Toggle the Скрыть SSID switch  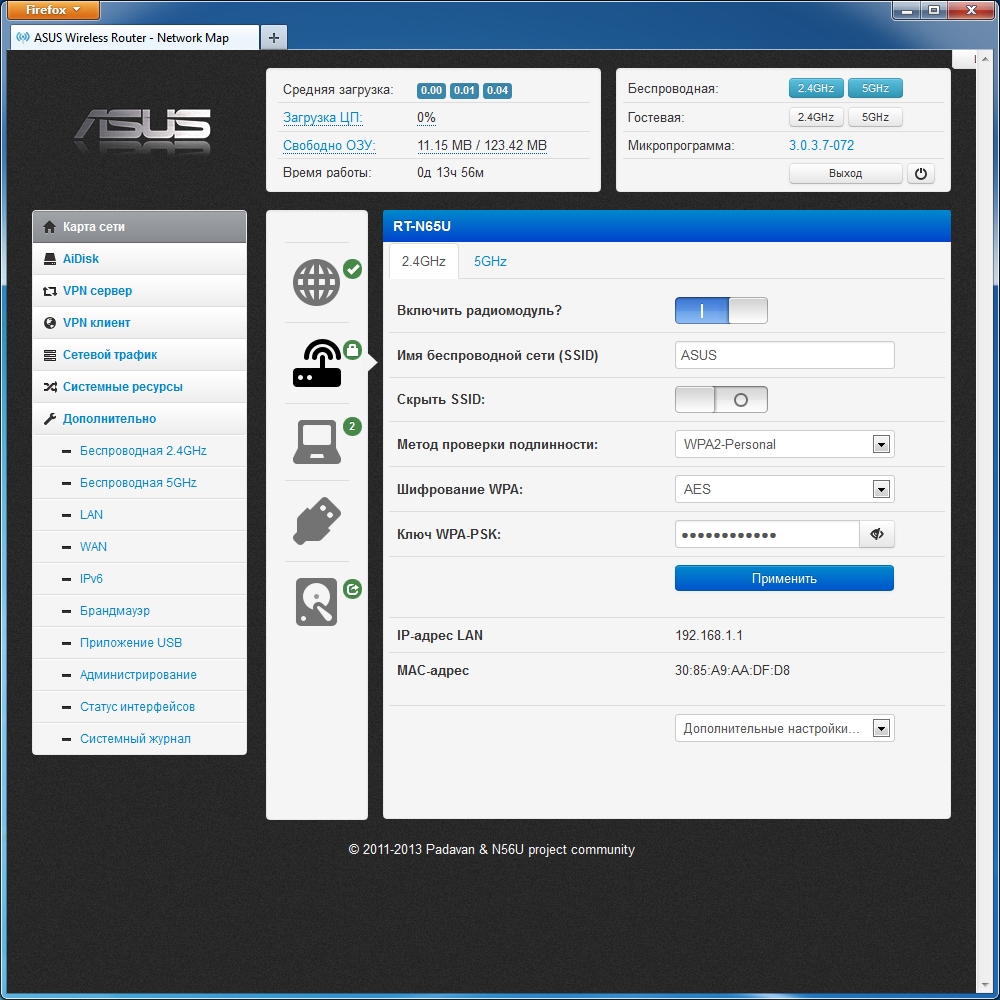[x=721, y=400]
